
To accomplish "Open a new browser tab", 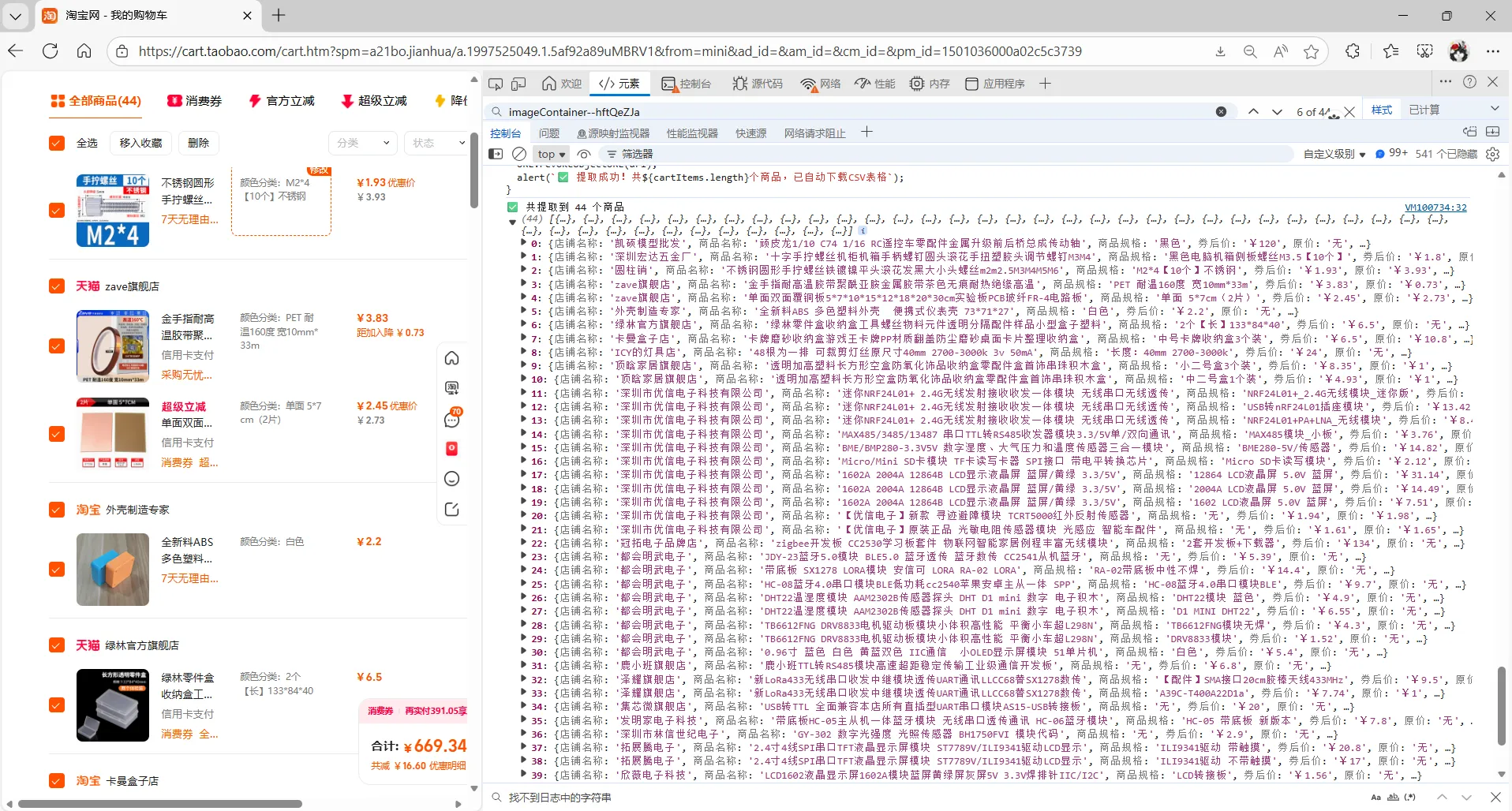I will 279,15.
